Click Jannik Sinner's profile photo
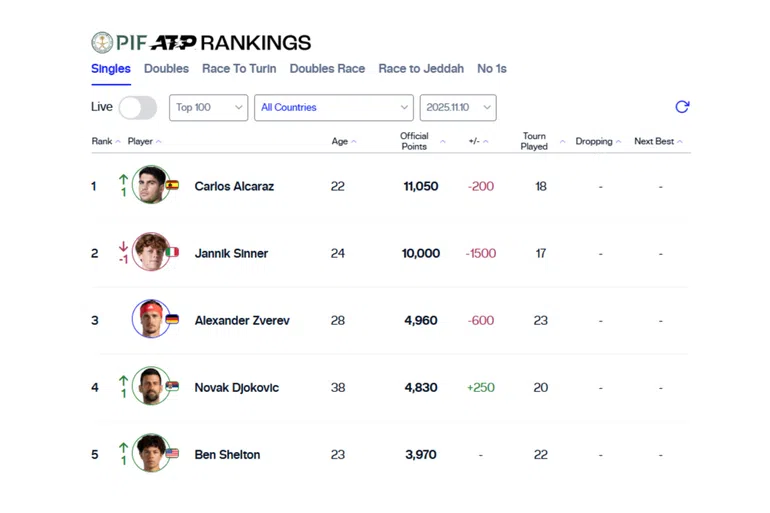 pyautogui.click(x=151, y=253)
